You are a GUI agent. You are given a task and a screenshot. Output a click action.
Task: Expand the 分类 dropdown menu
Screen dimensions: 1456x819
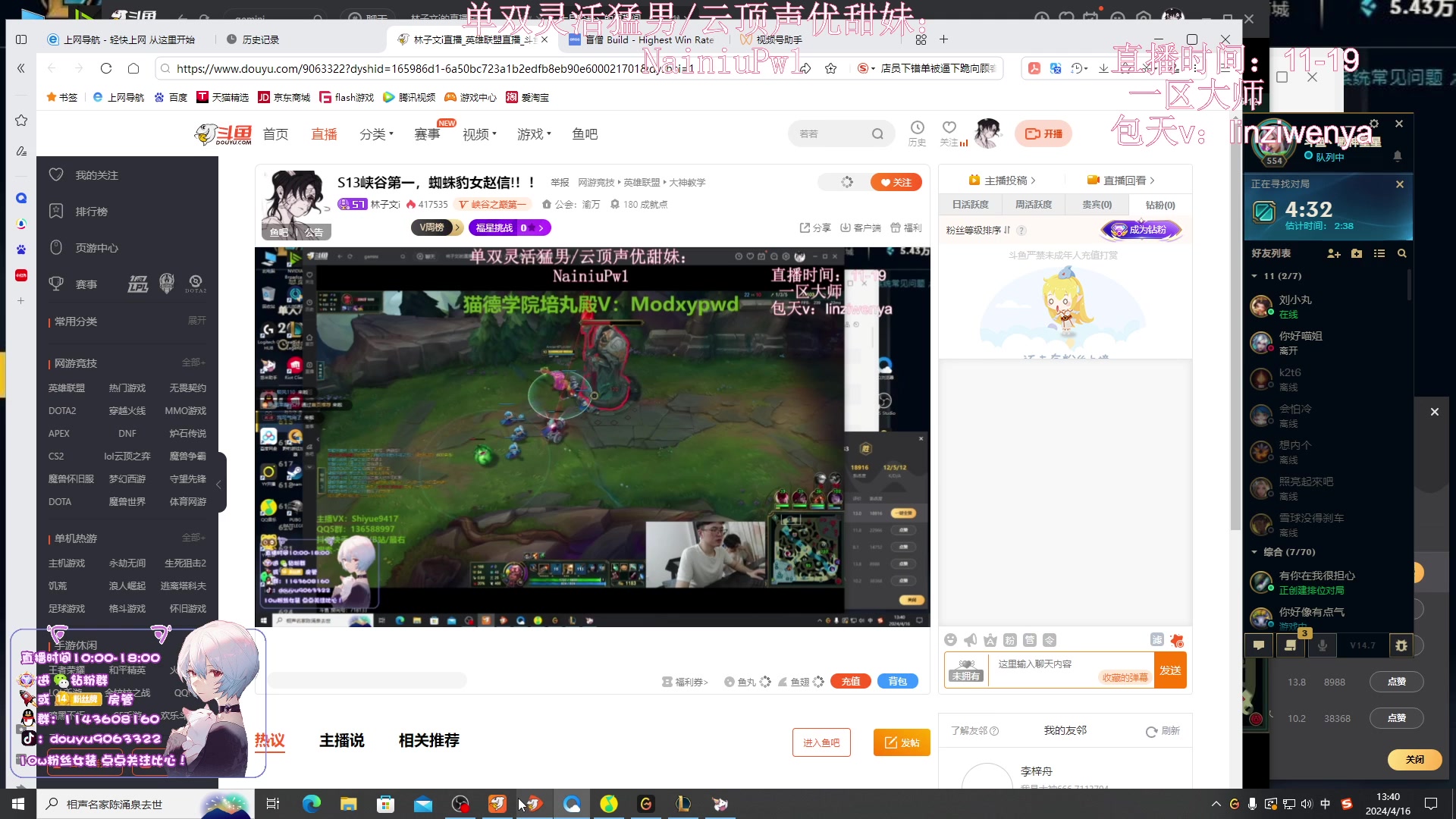click(377, 134)
